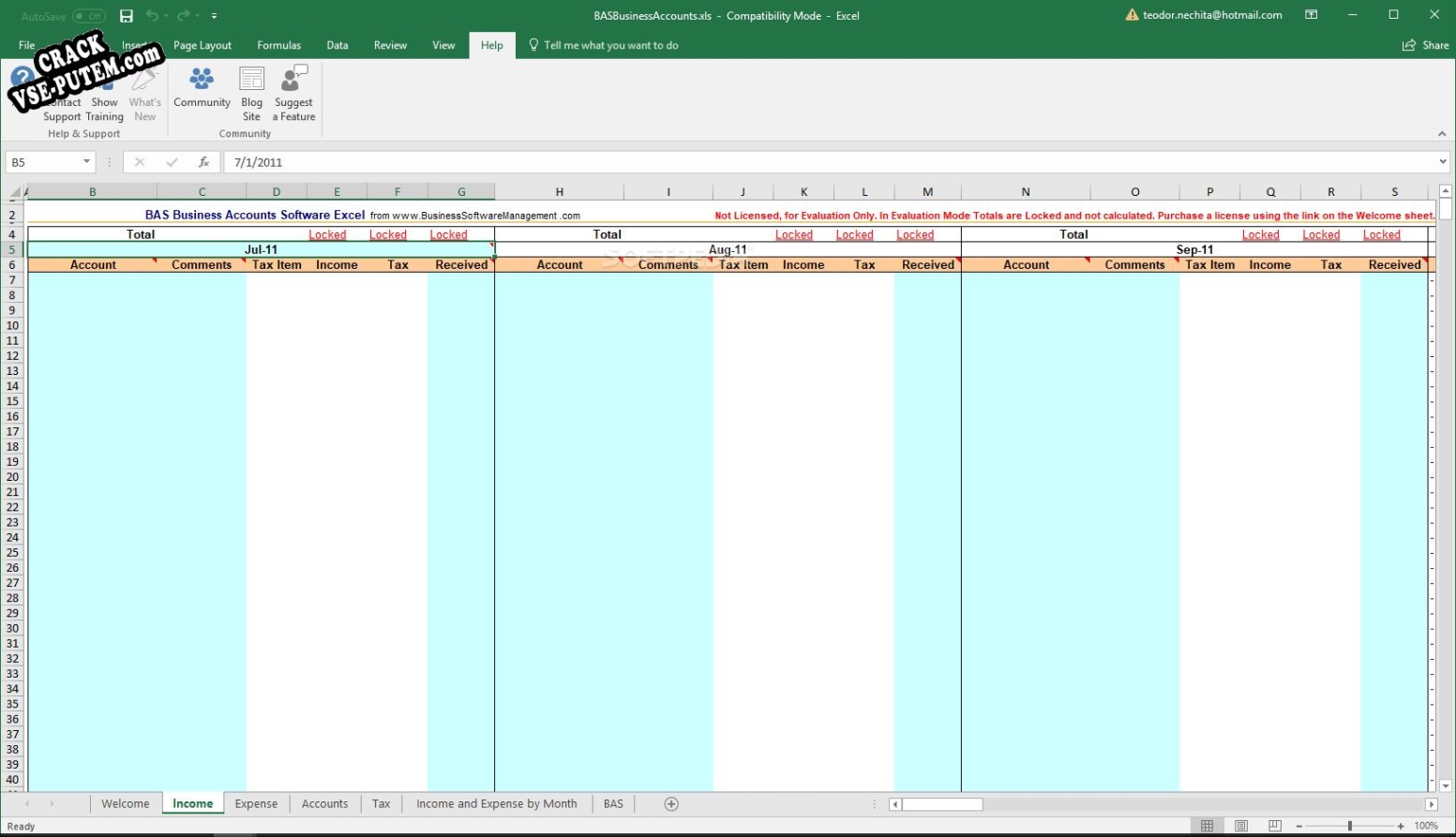Switch to the Review tab
This screenshot has width=1456, height=837.
pos(390,45)
